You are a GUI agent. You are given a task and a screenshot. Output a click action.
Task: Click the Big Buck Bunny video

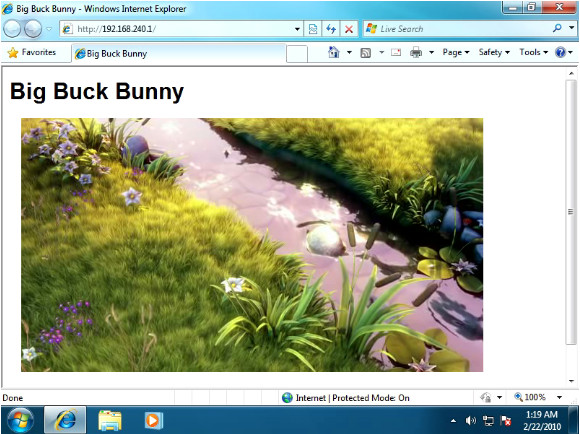[252, 245]
